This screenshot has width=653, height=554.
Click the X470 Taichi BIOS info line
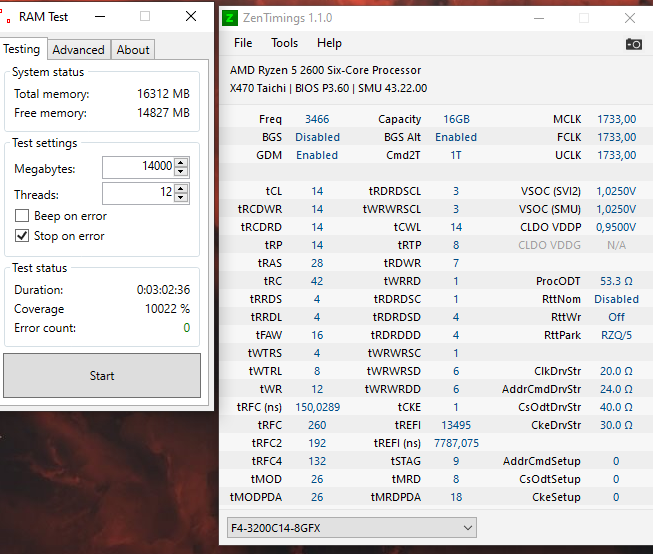[x=328, y=88]
